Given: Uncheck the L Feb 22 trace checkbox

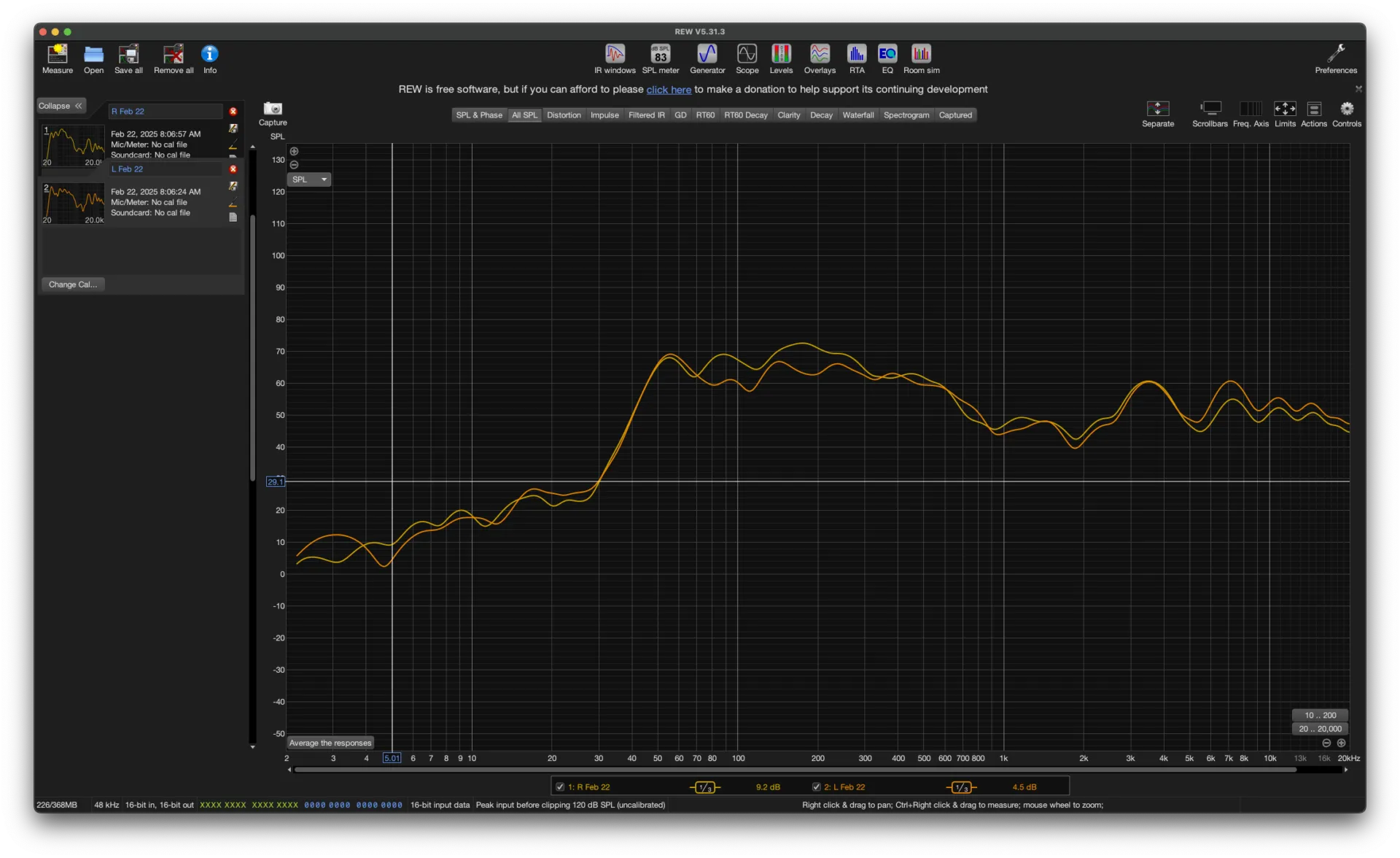Looking at the screenshot, I should 816,786.
